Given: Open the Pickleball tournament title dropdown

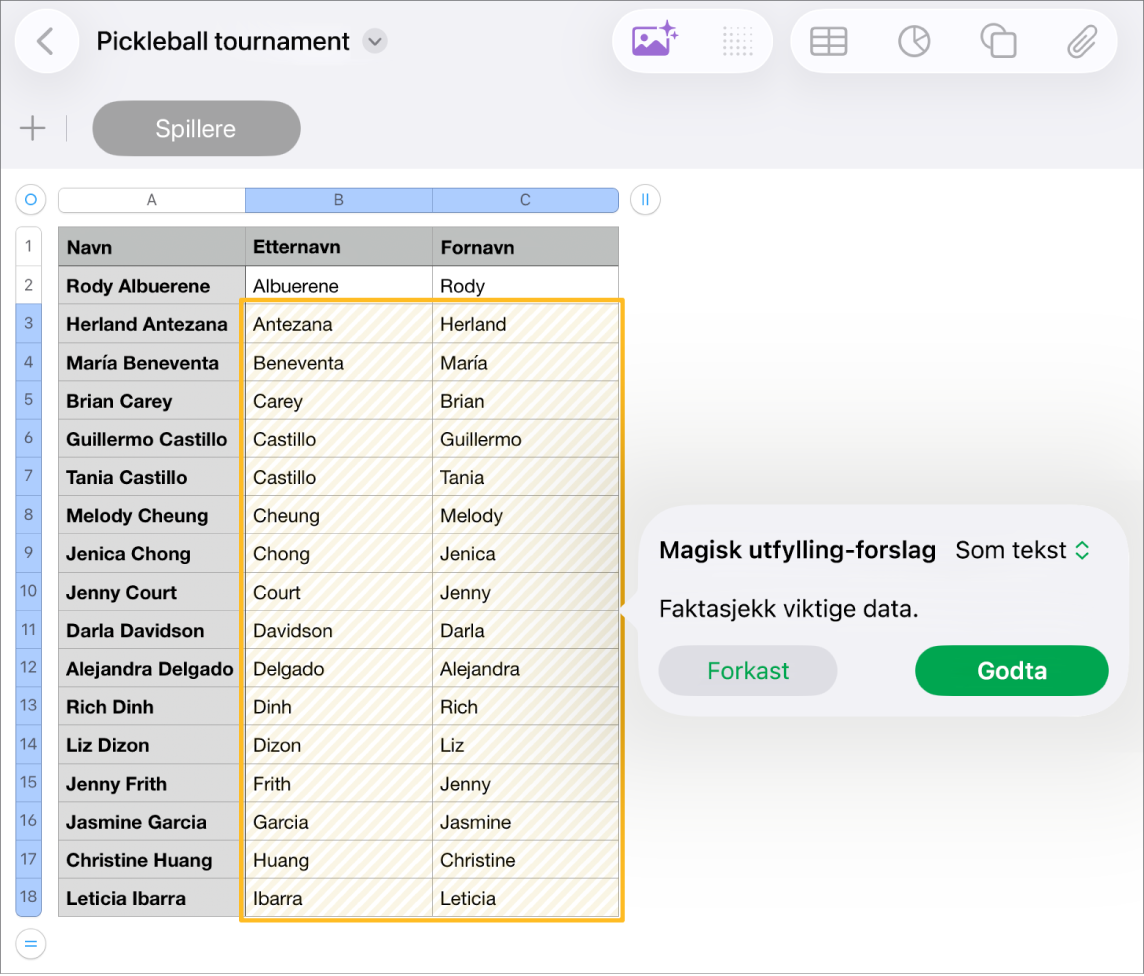Looking at the screenshot, I should pos(374,42).
